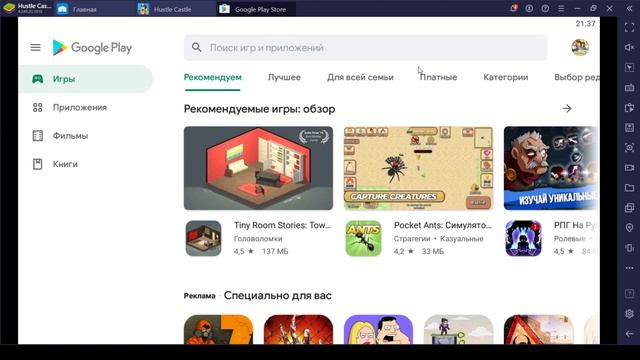Open the gas mask ad game icon
640x360 pixels.
pos(218,329)
